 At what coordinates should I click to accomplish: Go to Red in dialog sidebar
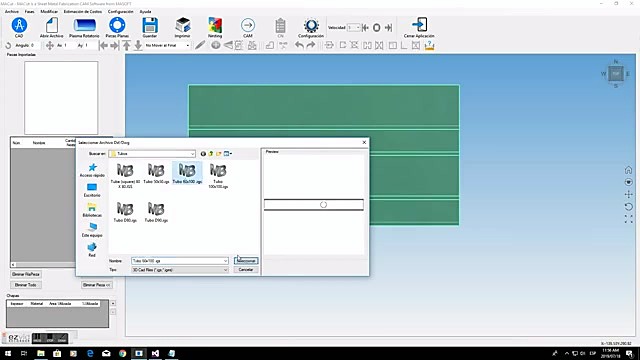click(x=92, y=250)
